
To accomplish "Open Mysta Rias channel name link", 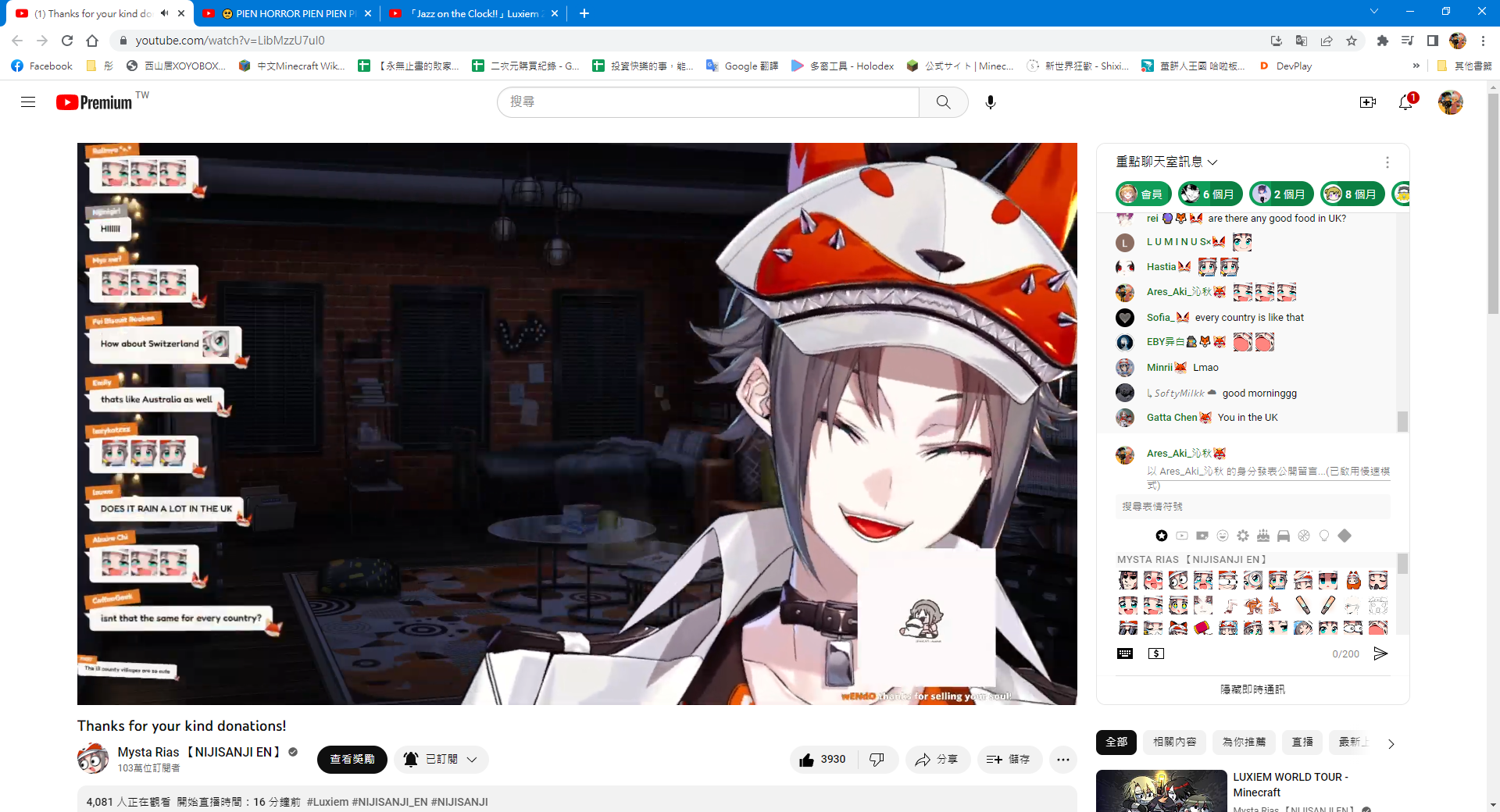I will 198,752.
